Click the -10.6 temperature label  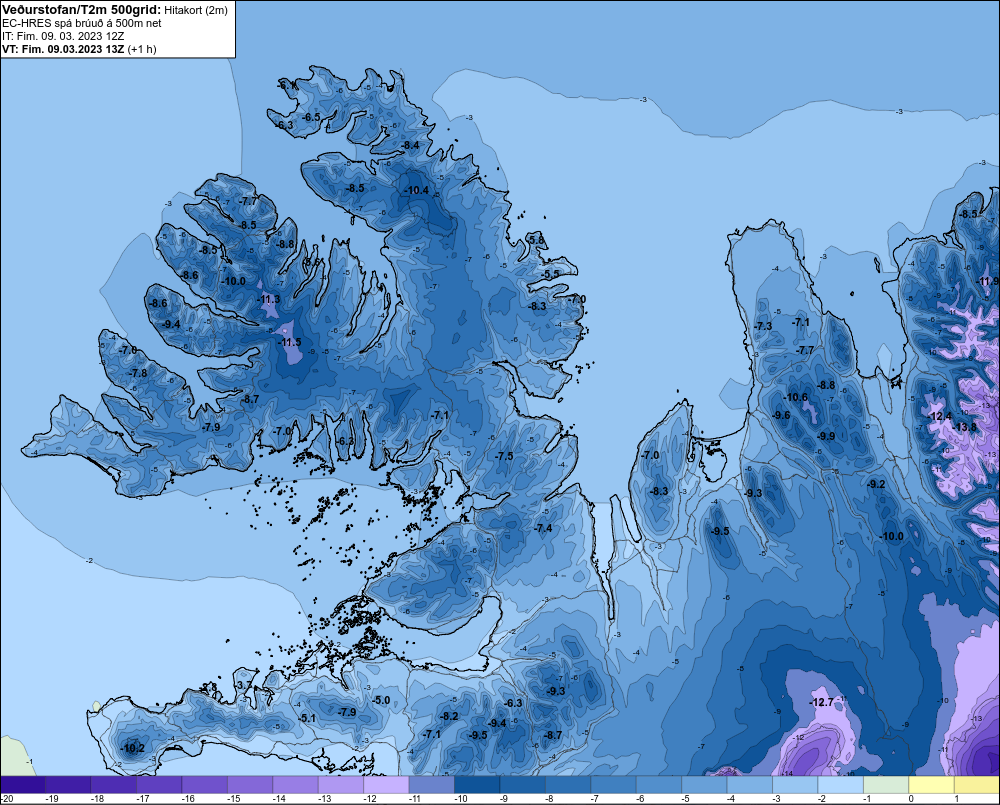796,397
